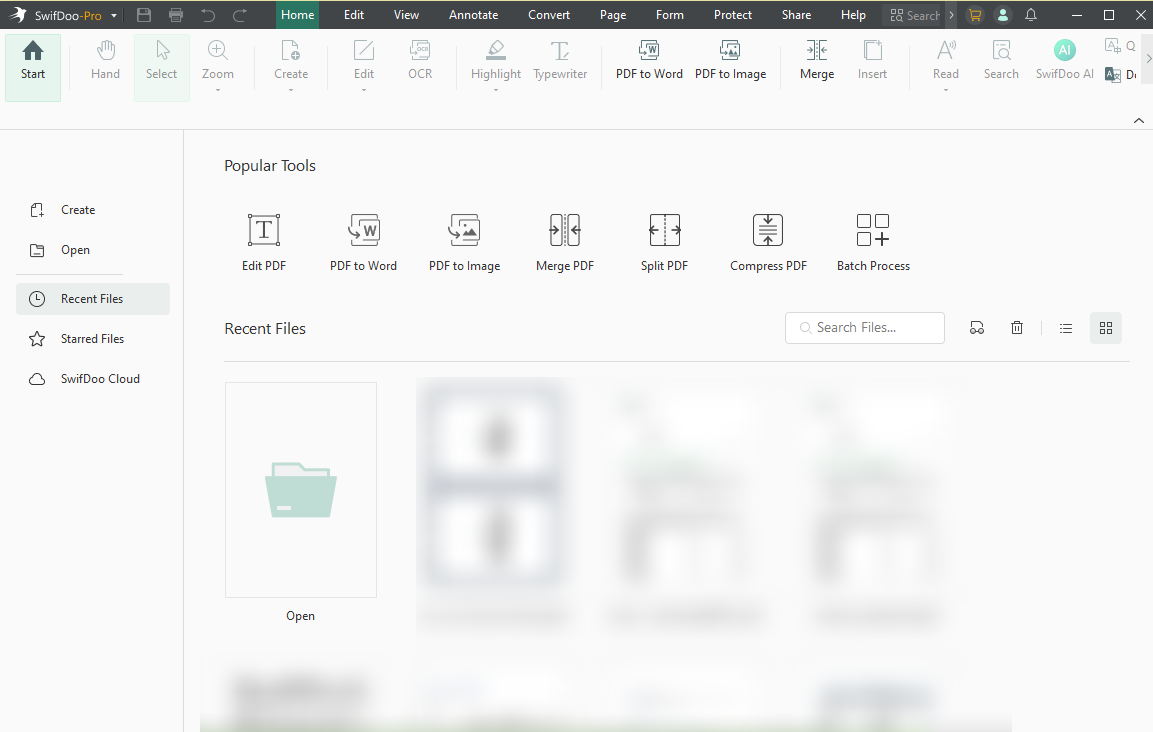Switch recent files to list view
1153x732 pixels.
coord(1065,328)
